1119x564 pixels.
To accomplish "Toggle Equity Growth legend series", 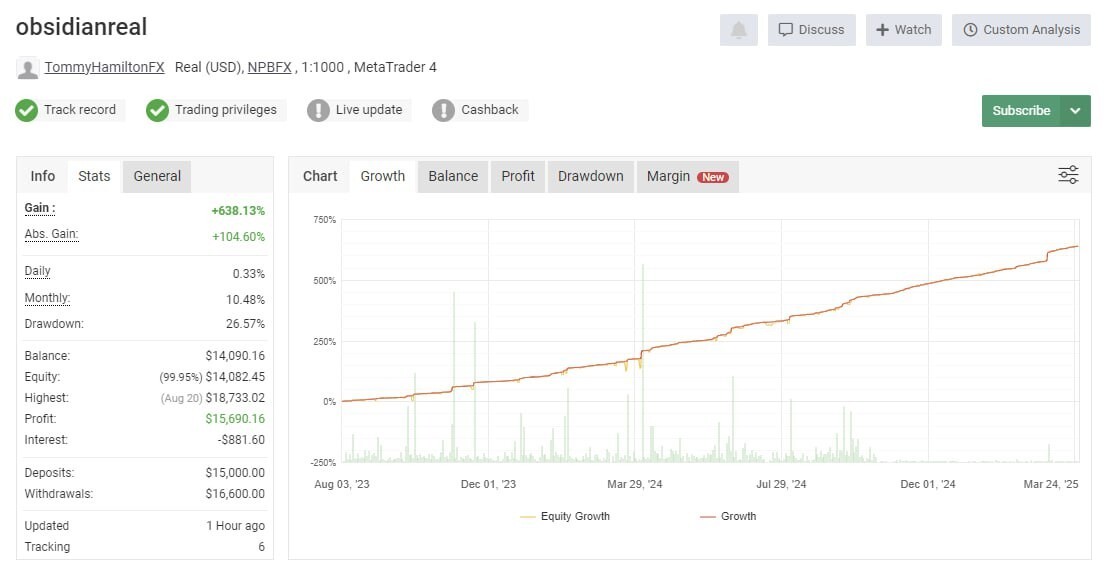I will tap(565, 516).
